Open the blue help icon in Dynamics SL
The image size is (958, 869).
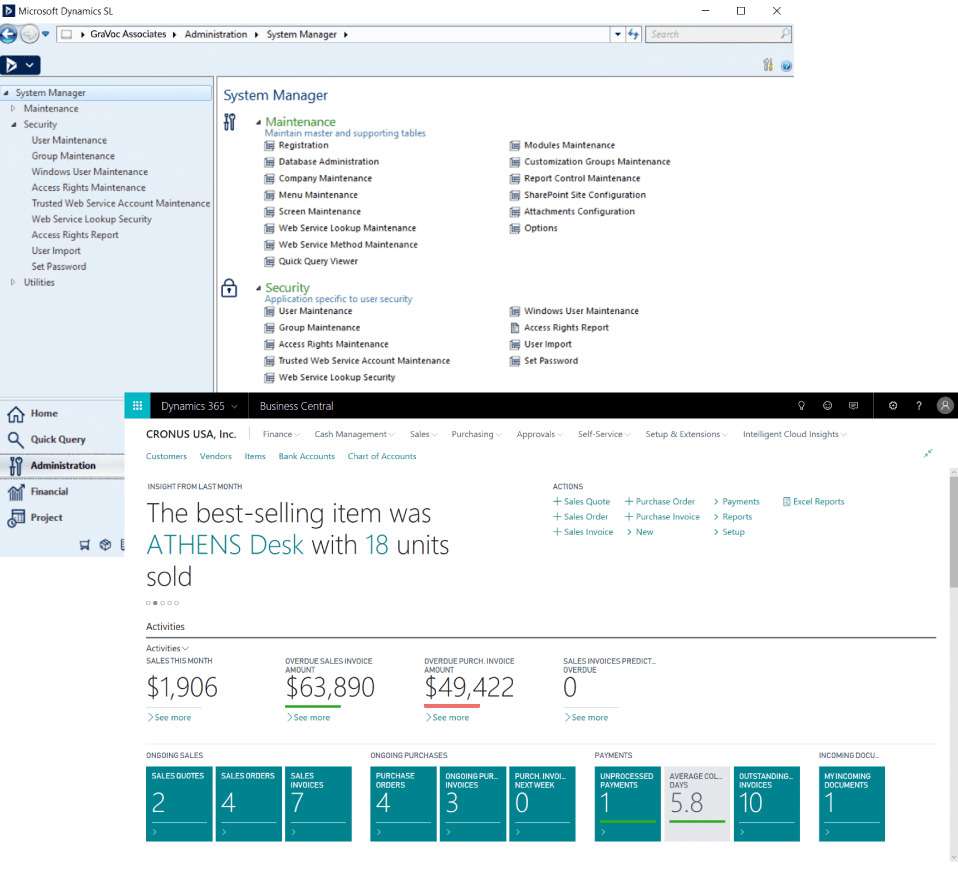(786, 66)
